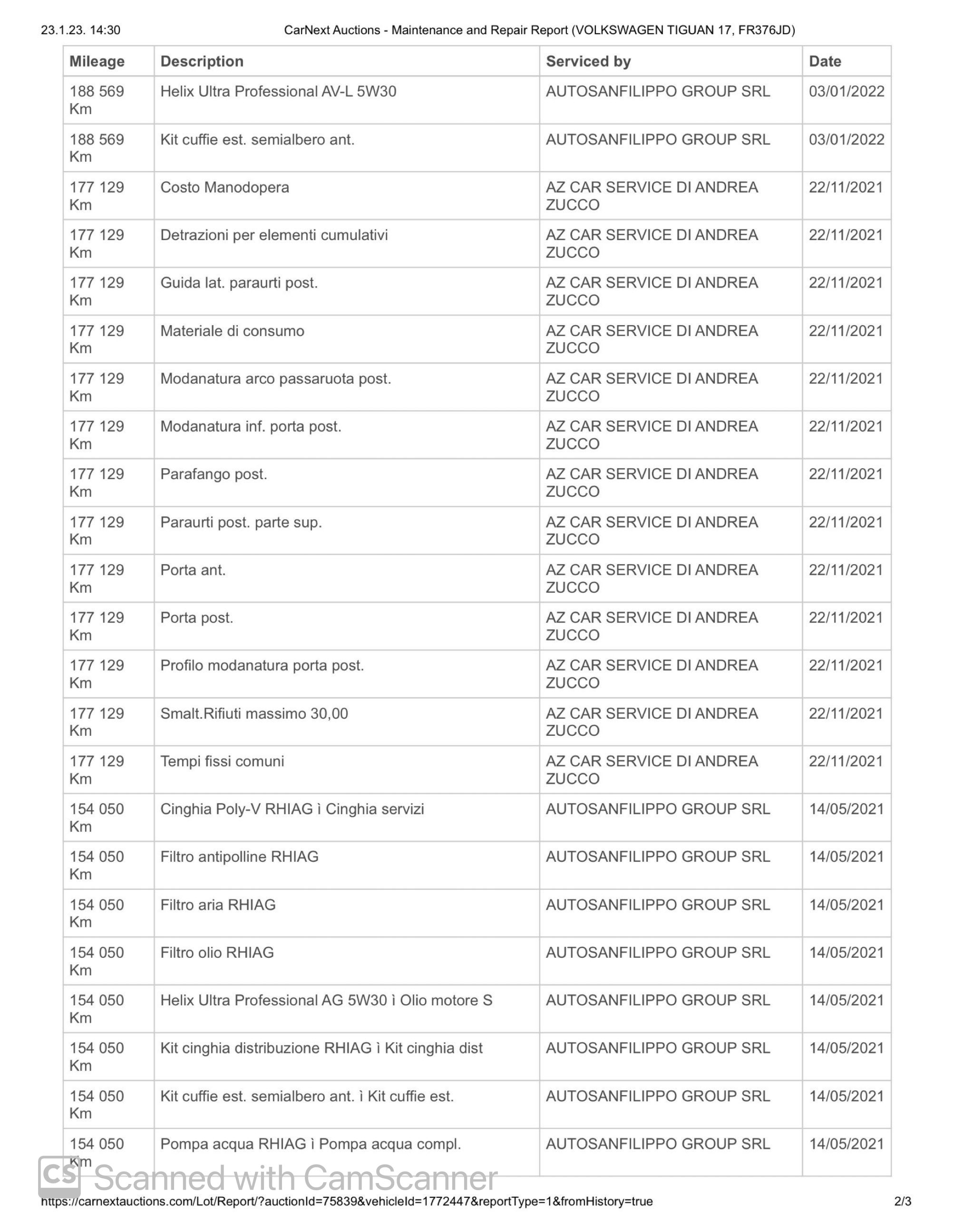Select the Parafango post. description cell
Viewport: 953px width, 1232px height.
[x=347, y=482]
